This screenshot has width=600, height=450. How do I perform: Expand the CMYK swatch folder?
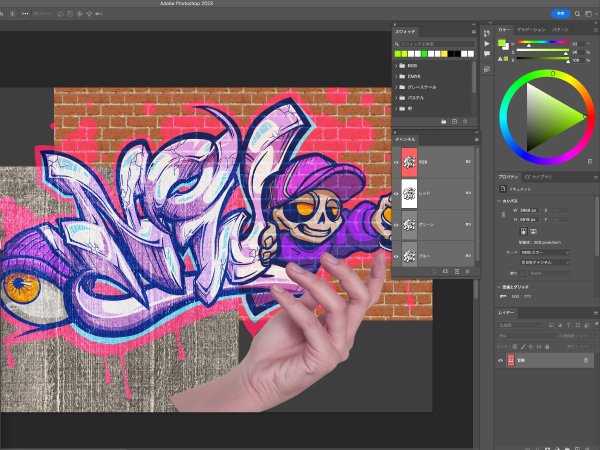point(396,77)
